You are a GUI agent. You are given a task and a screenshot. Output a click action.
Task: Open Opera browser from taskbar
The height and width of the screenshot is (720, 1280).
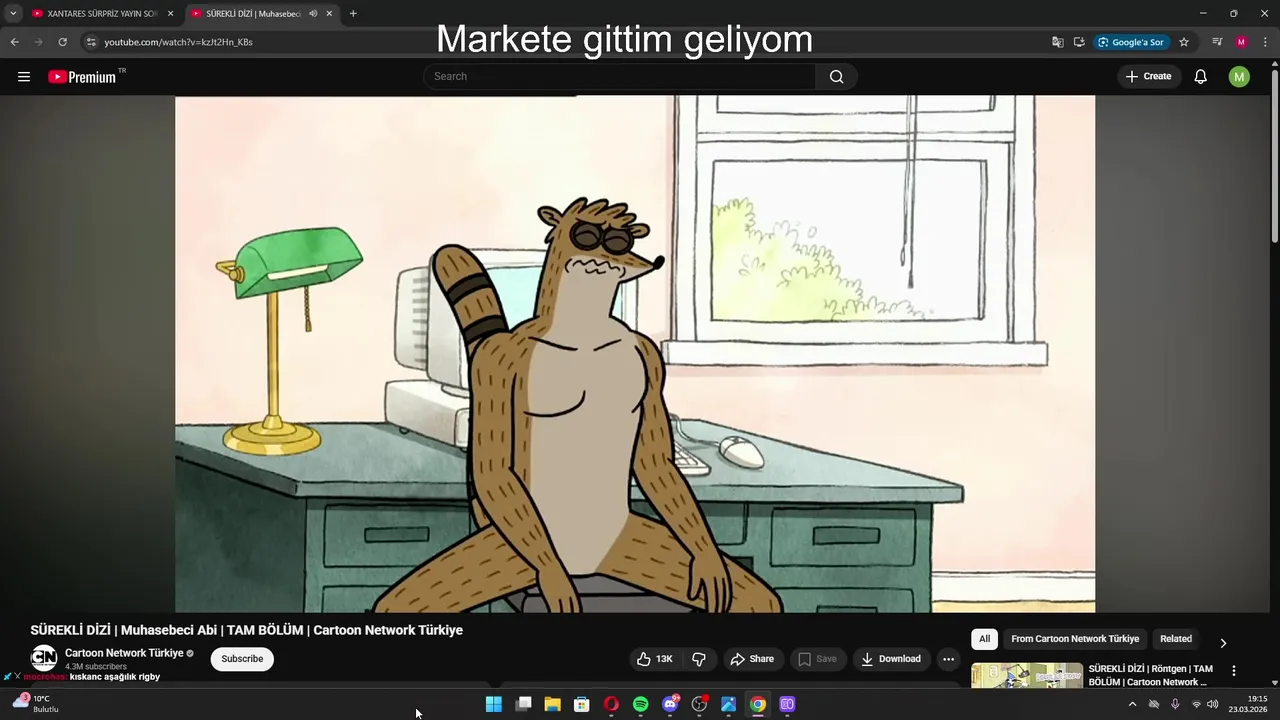coord(611,704)
